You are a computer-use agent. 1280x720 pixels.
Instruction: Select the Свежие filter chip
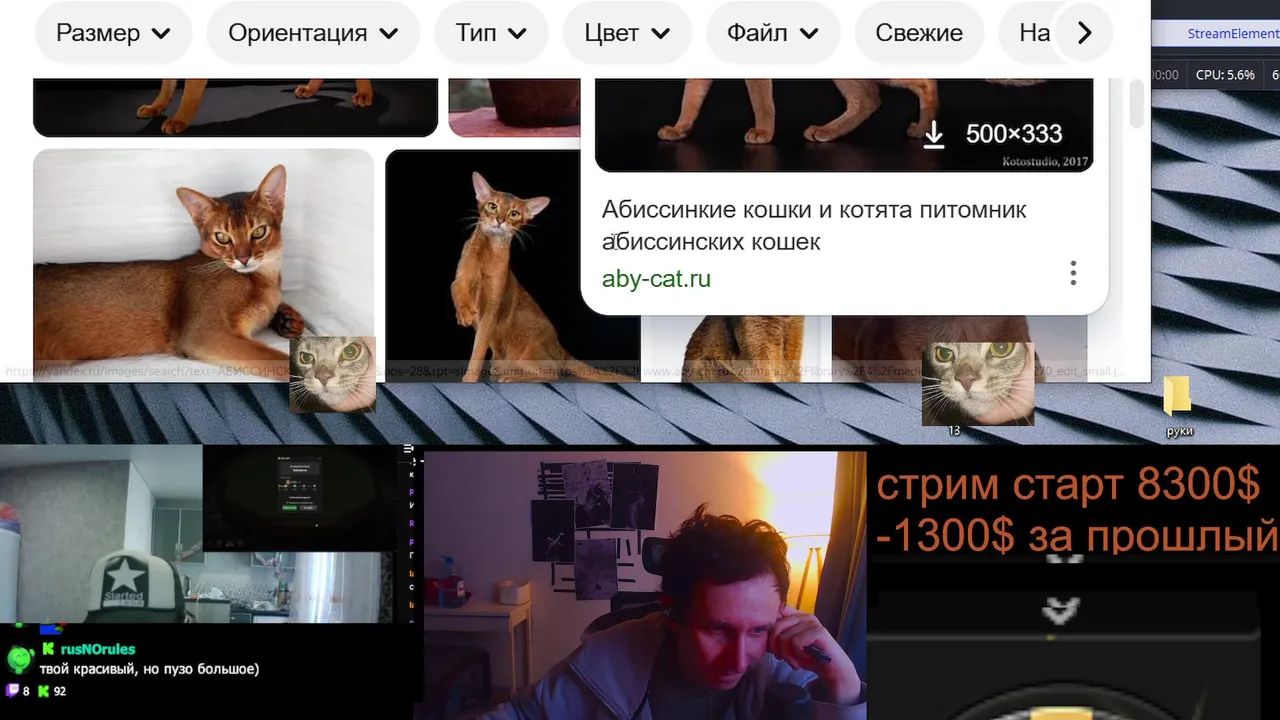(x=919, y=33)
